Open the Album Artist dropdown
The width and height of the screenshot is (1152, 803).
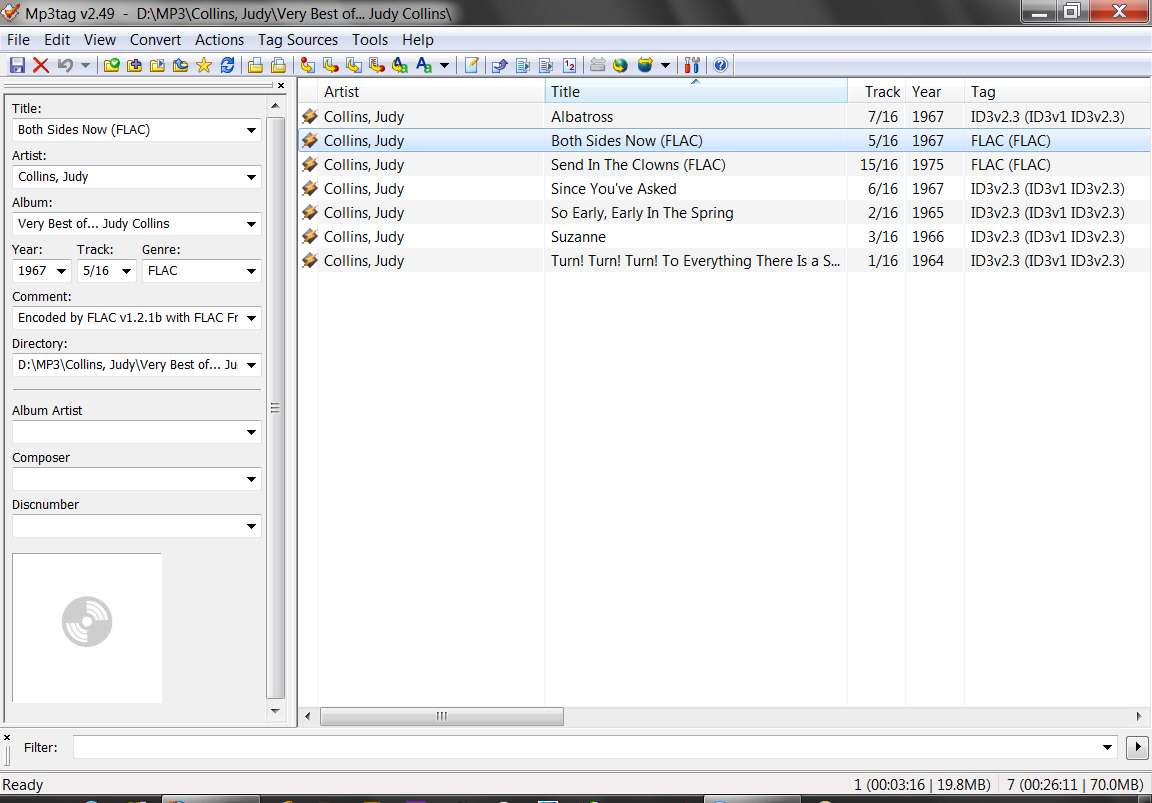[251, 432]
